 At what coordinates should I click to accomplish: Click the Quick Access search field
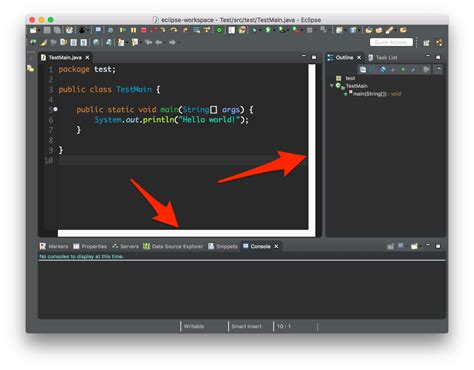coord(391,42)
